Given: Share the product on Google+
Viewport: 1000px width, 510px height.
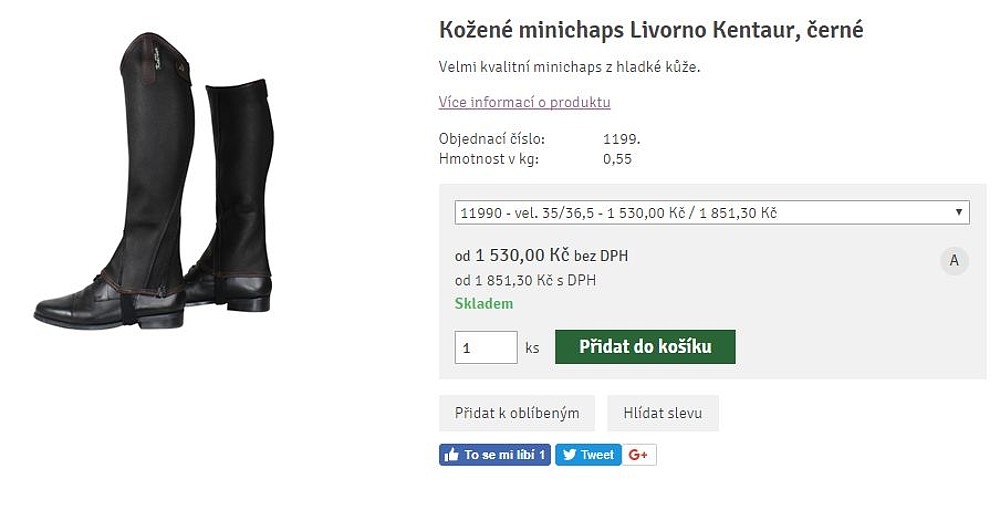Looking at the screenshot, I should (638, 455).
